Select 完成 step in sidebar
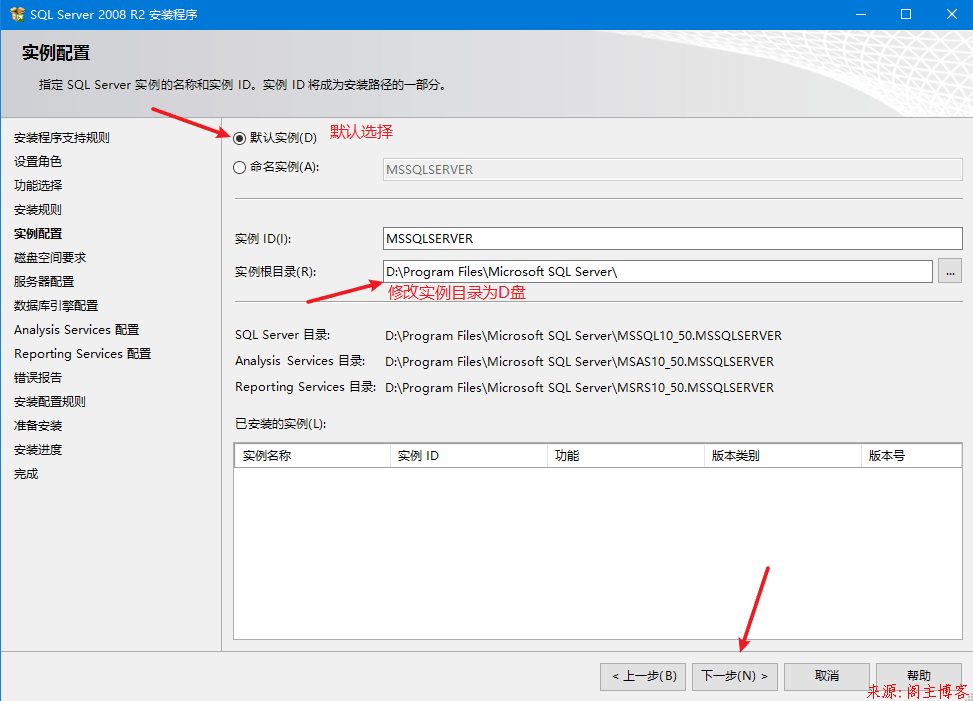The height and width of the screenshot is (701, 973). (x=26, y=474)
